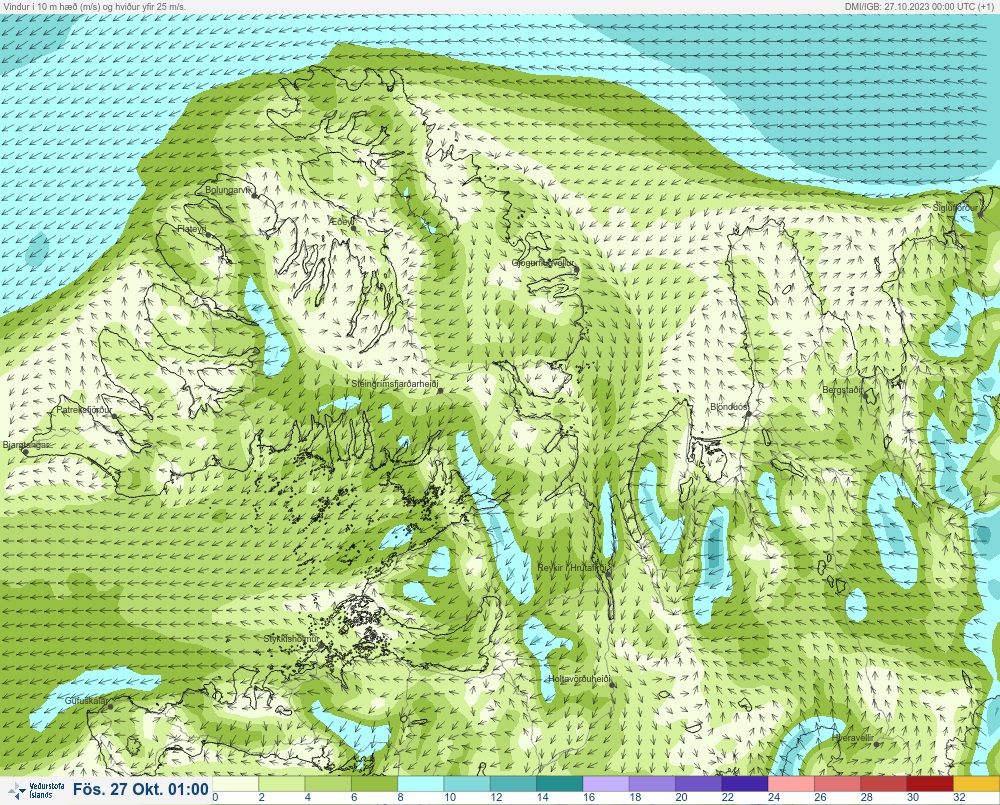Image resolution: width=1000 pixels, height=805 pixels.
Task: Click the Stykkishólmur station label
Action: pos(291,639)
